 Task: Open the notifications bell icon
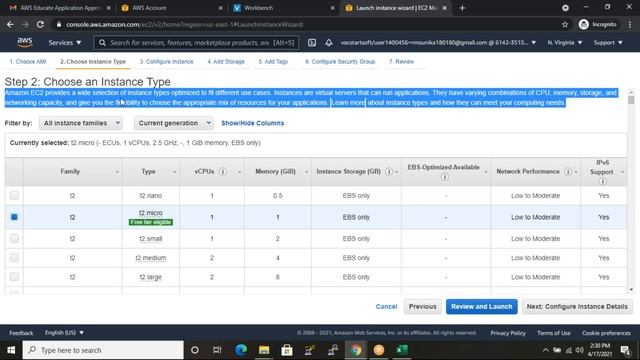pyautogui.click(x=329, y=42)
